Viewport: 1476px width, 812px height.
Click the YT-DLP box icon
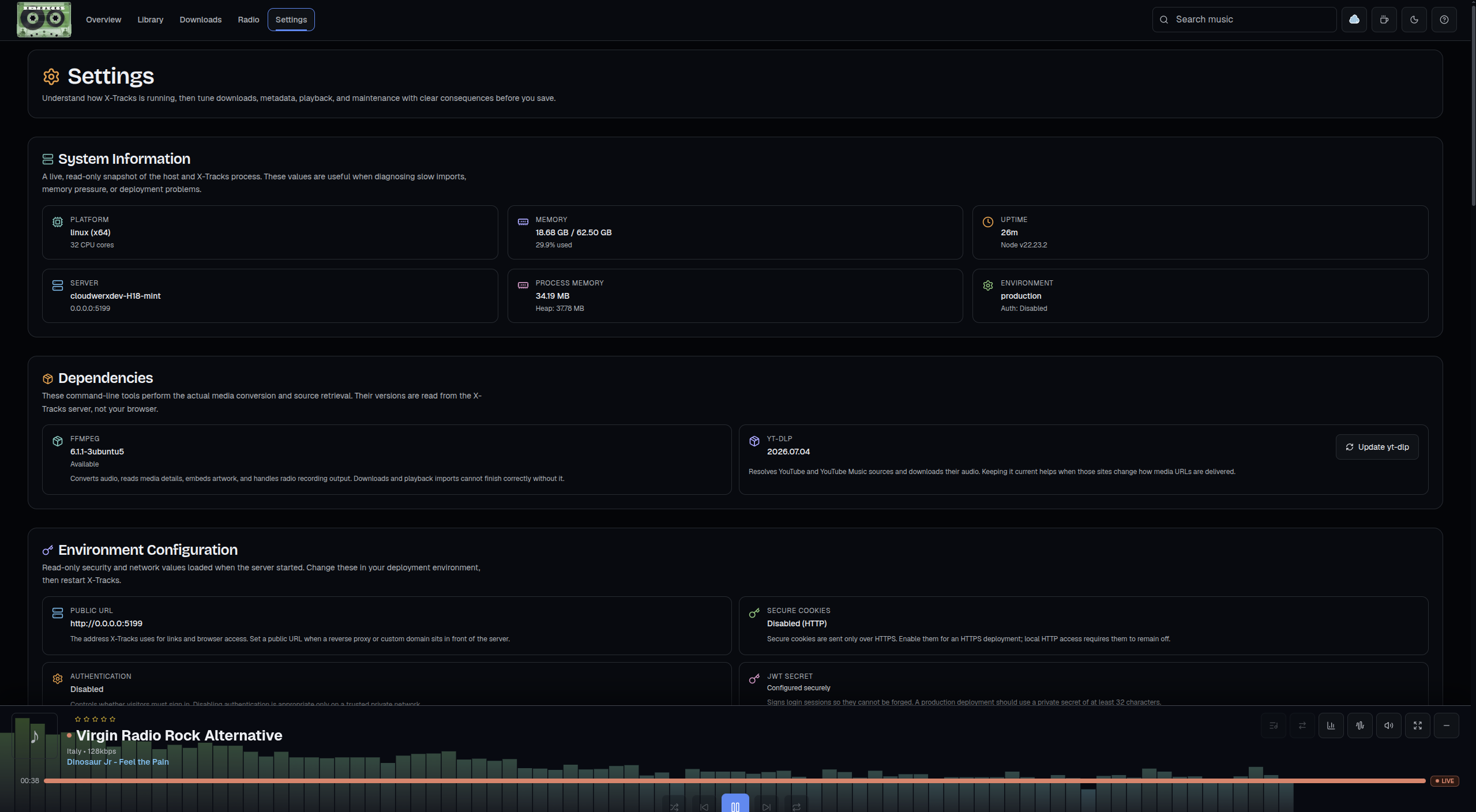754,441
